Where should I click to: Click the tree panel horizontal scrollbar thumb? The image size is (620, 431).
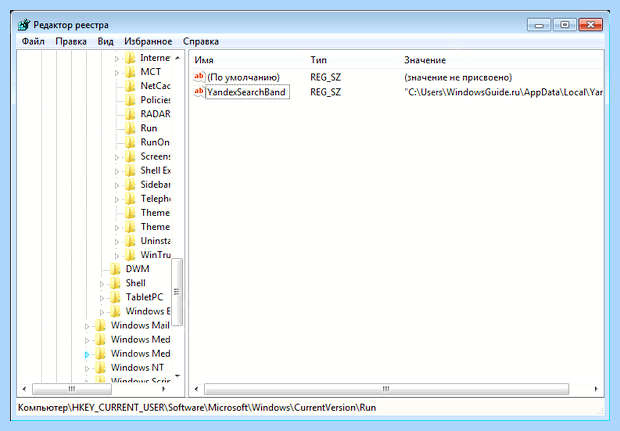point(72,389)
